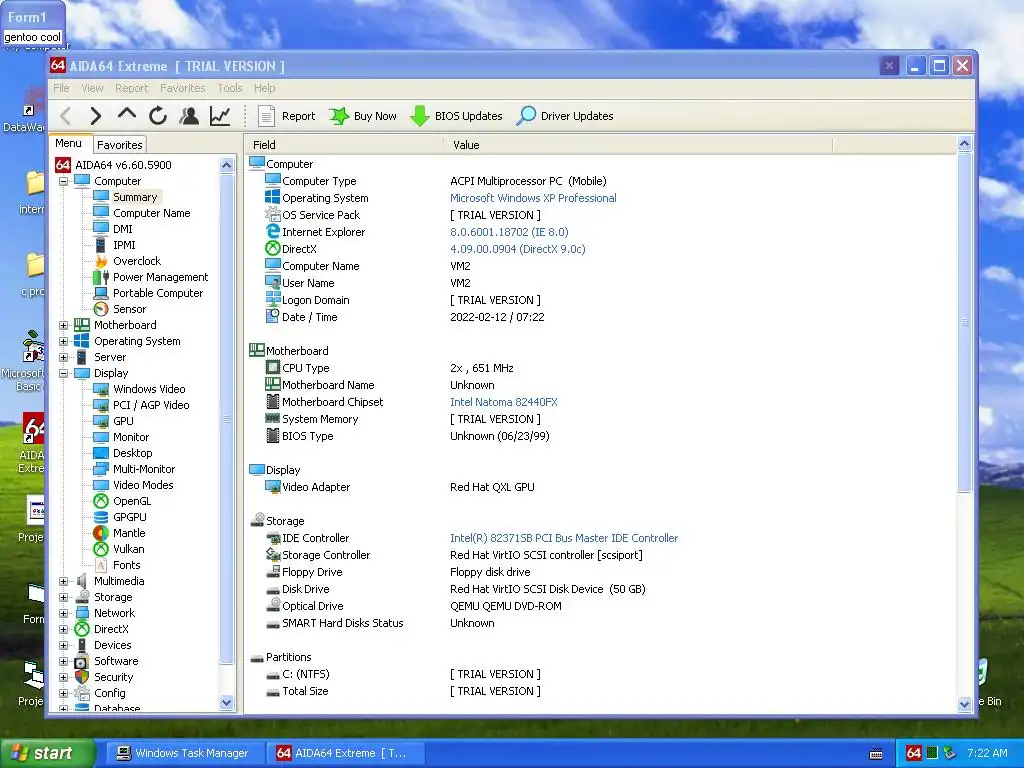
Task: Collapse the Computer tree node
Action: point(63,182)
